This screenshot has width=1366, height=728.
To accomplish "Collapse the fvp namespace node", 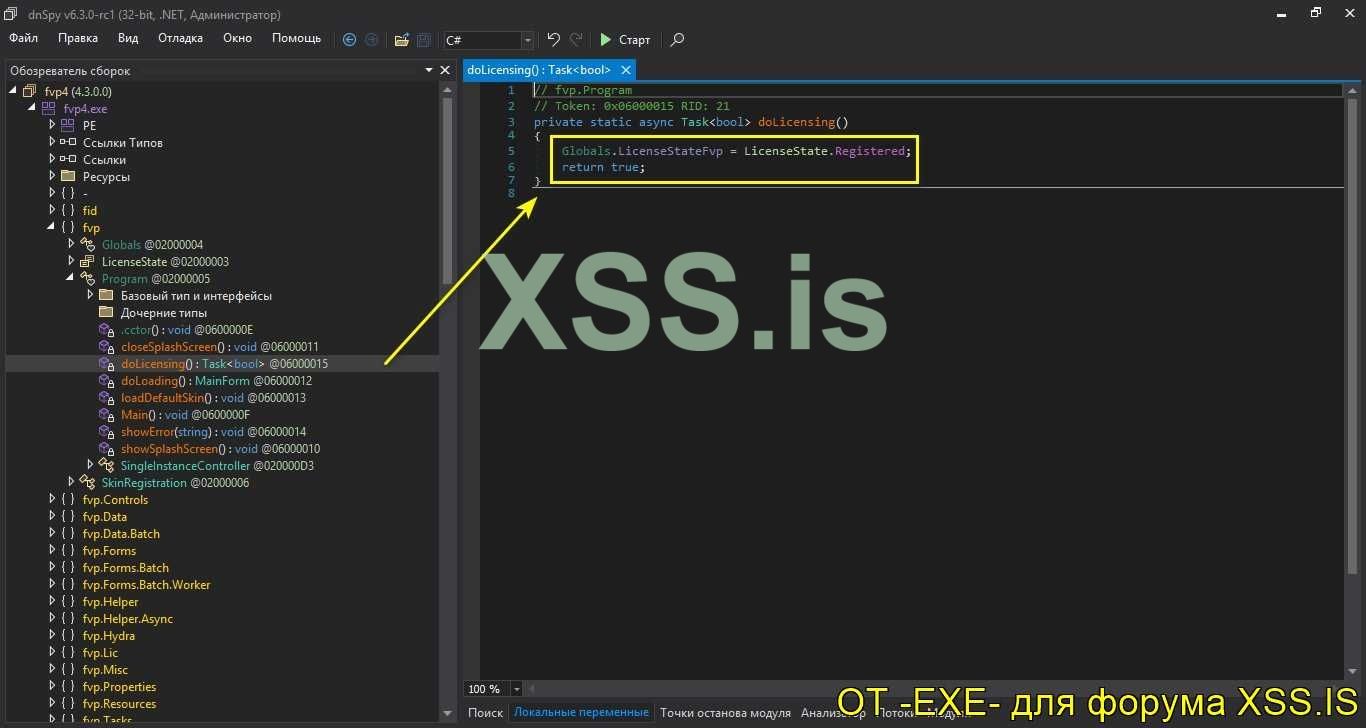I will coord(52,228).
